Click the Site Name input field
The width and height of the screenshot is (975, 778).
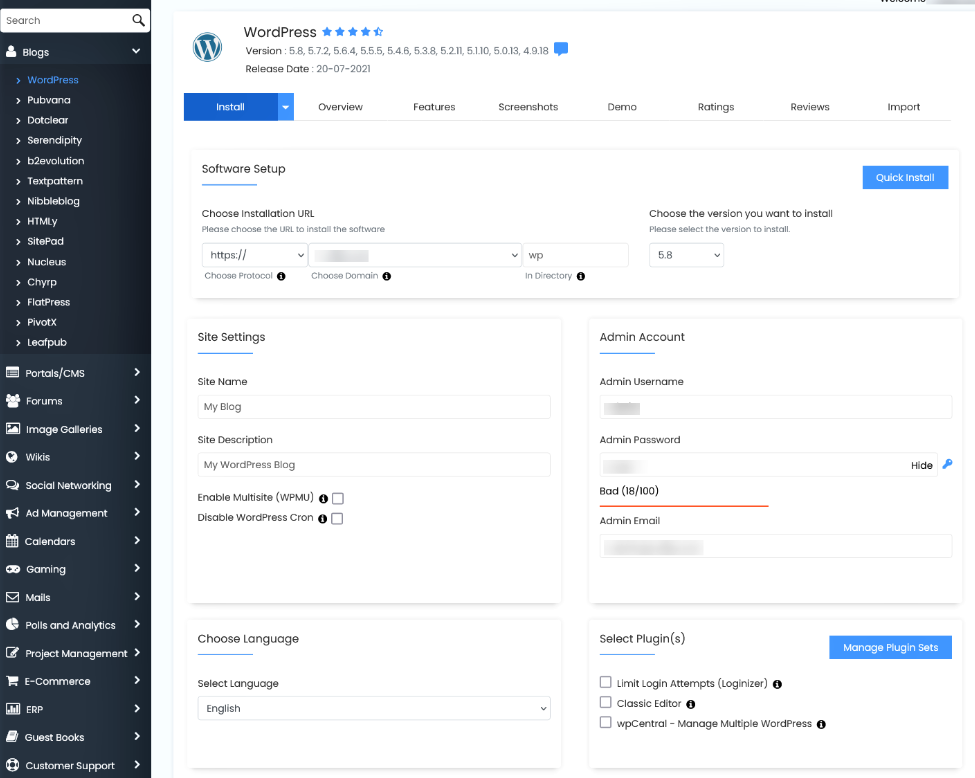click(374, 407)
